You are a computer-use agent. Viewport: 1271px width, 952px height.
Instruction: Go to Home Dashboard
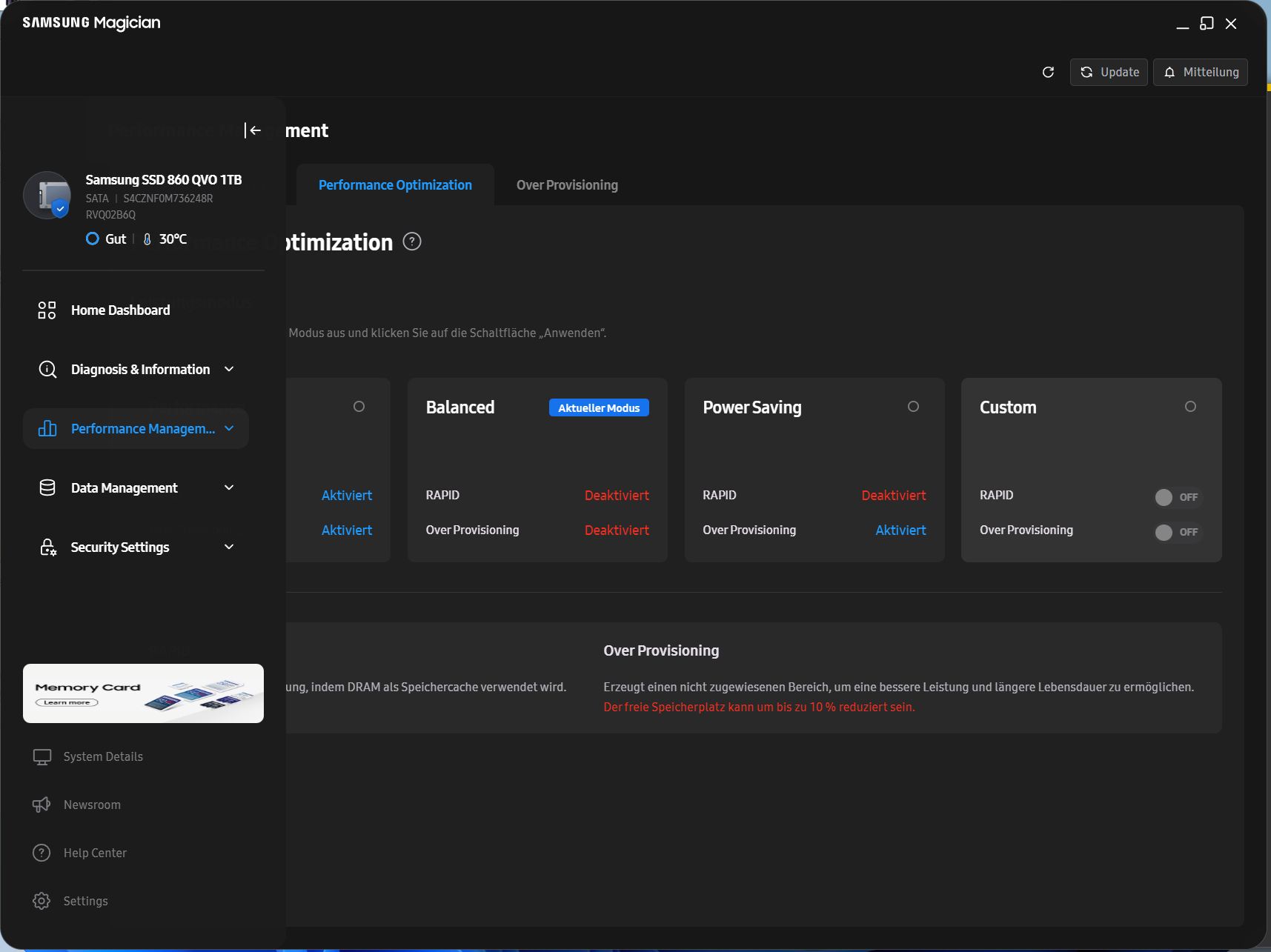click(x=120, y=310)
